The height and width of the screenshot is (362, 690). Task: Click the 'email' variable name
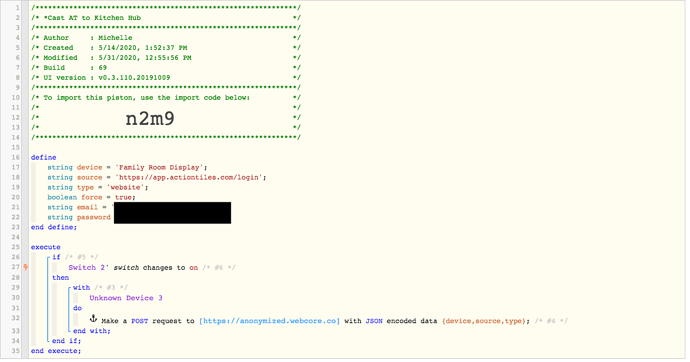[x=87, y=208]
